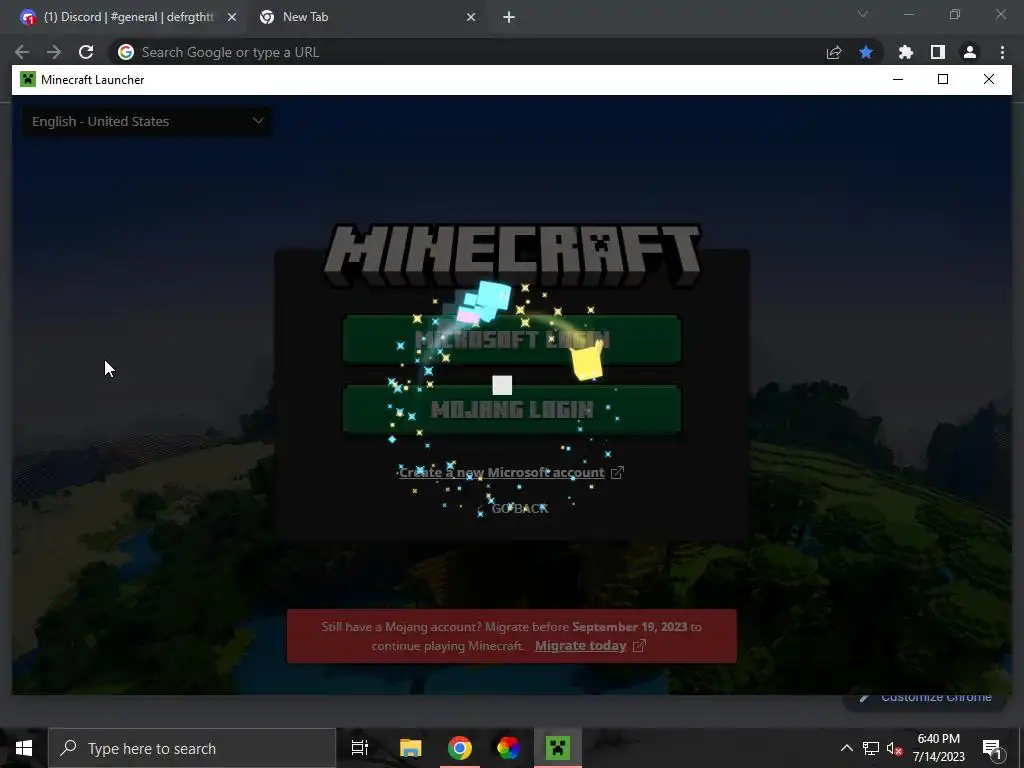Maximize the Minecraft Launcher window
1024x768 pixels.
(x=943, y=80)
